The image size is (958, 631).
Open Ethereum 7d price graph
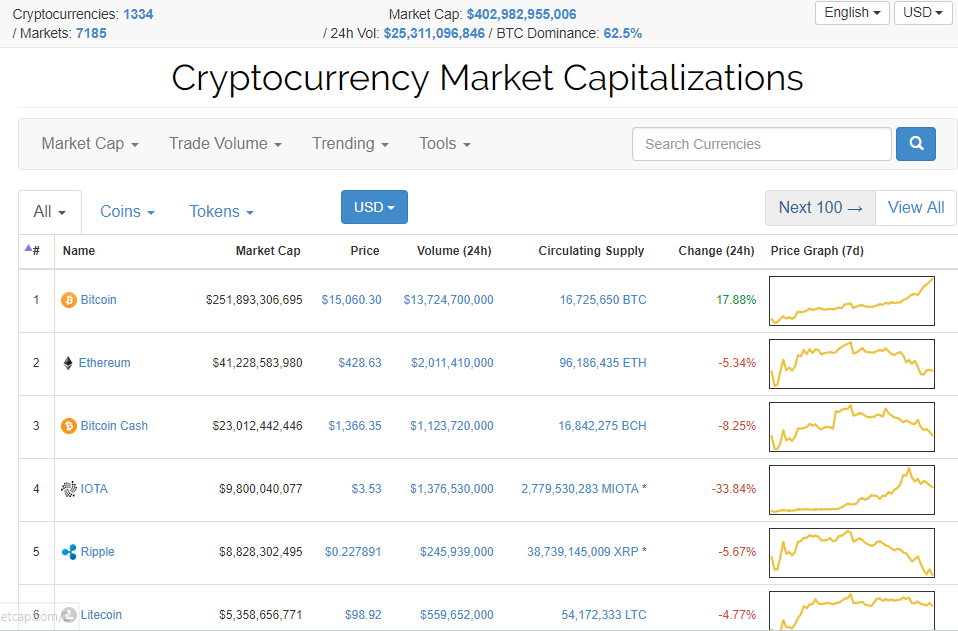tap(852, 363)
